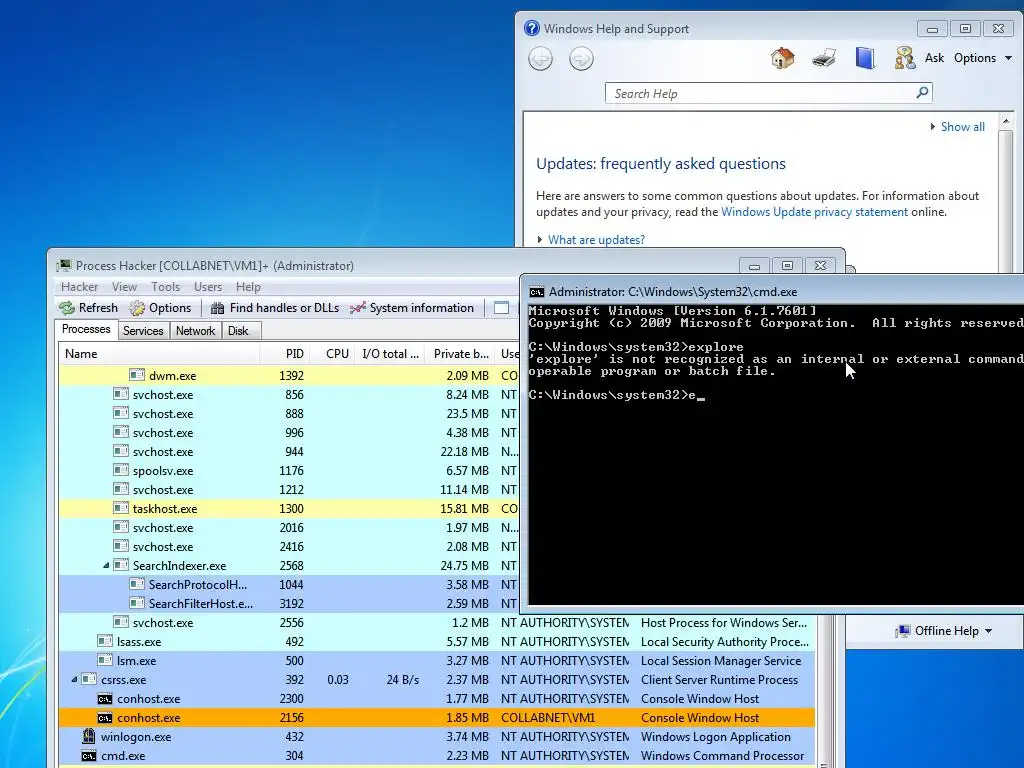Image resolution: width=1024 pixels, height=768 pixels.
Task: Click Home icon in Windows Help
Action: coord(782,58)
